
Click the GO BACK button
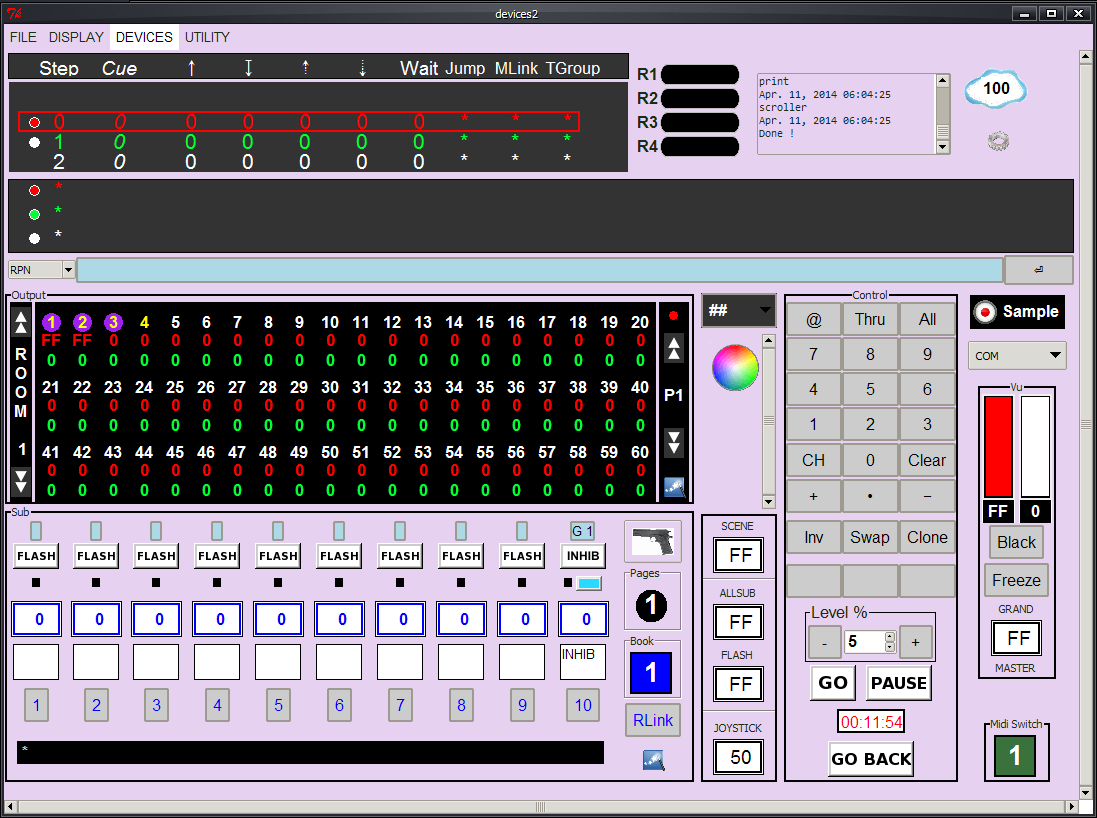[871, 759]
